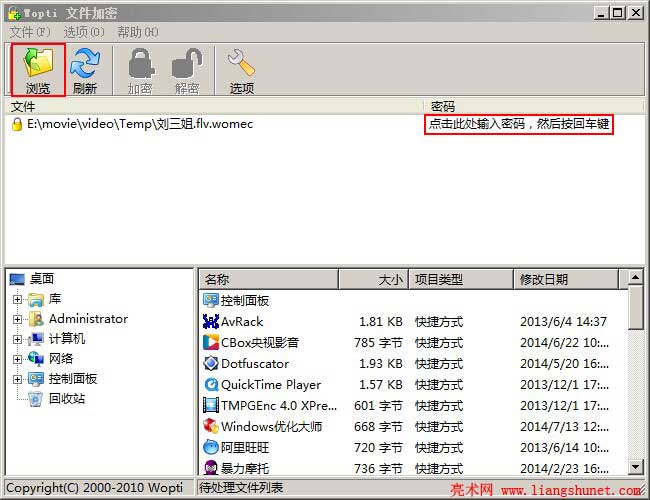
Task: Sort file list by 修改日期 column
Action: [x=566, y=279]
